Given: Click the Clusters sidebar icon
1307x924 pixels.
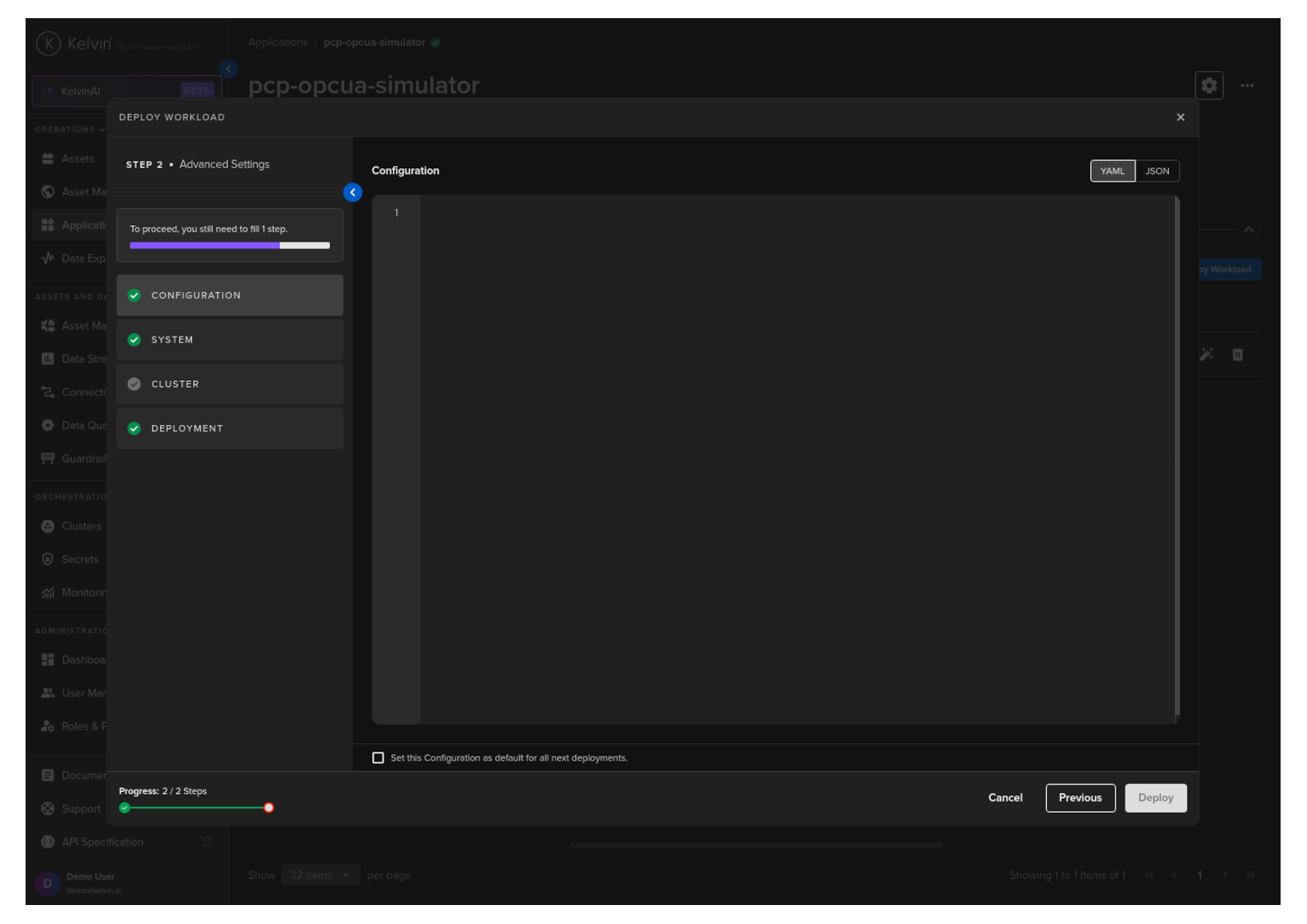Looking at the screenshot, I should (x=48, y=526).
